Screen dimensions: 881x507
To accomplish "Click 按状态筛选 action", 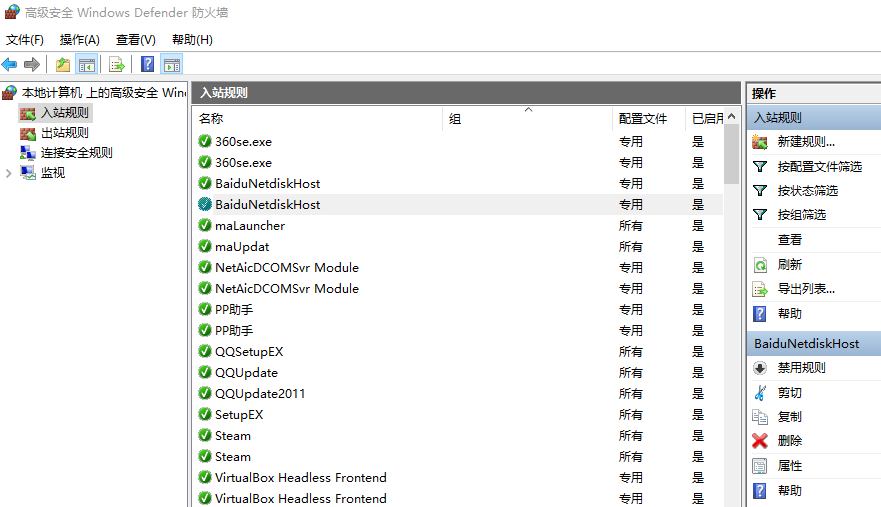I will (x=807, y=191).
